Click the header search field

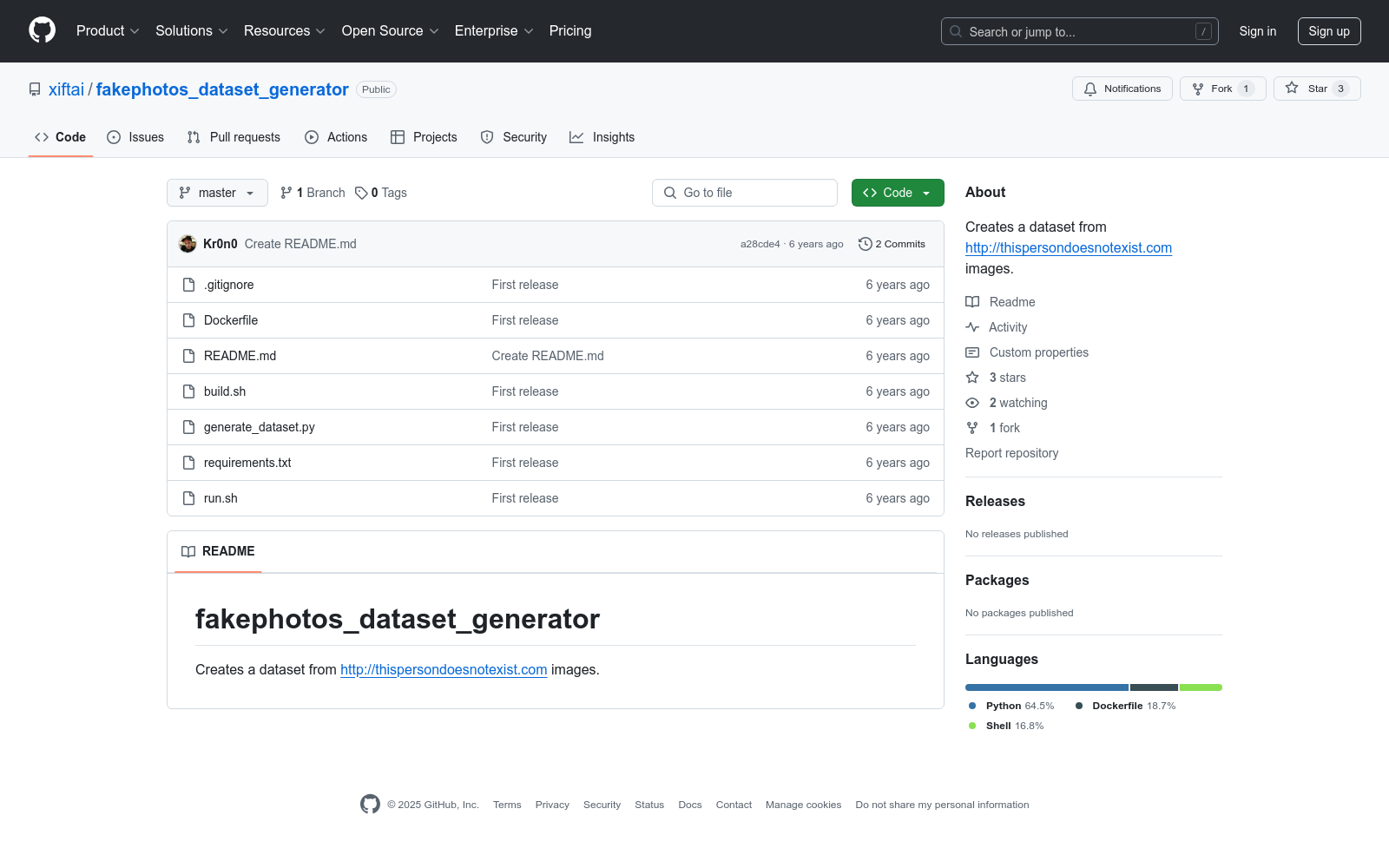pyautogui.click(x=1080, y=31)
